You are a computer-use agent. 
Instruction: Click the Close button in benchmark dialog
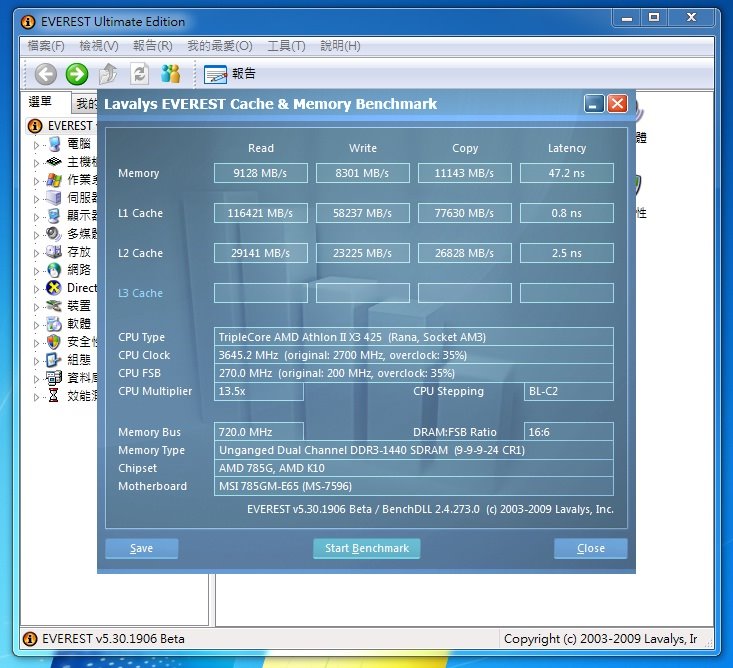(591, 548)
